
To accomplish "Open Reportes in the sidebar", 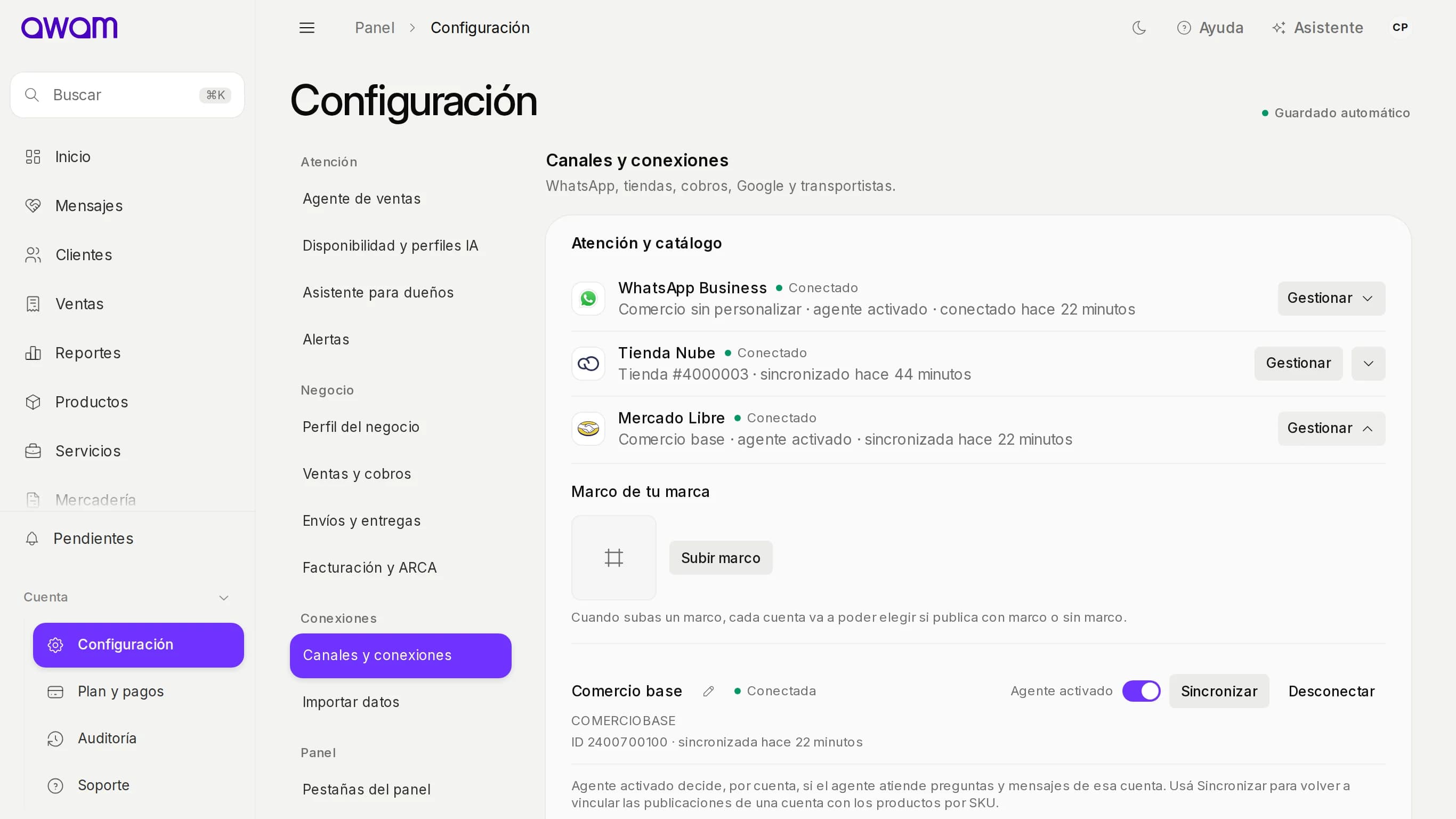I will (x=128, y=353).
